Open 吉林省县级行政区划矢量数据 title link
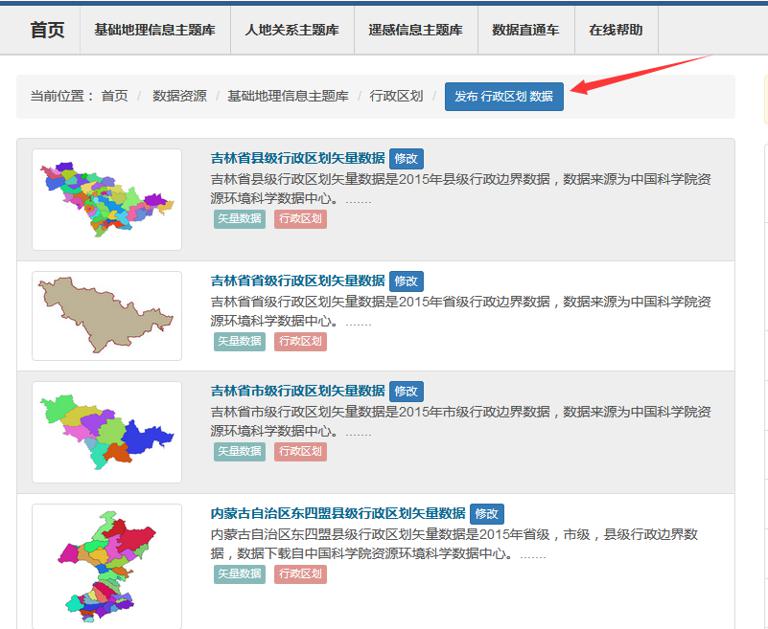 [x=298, y=158]
